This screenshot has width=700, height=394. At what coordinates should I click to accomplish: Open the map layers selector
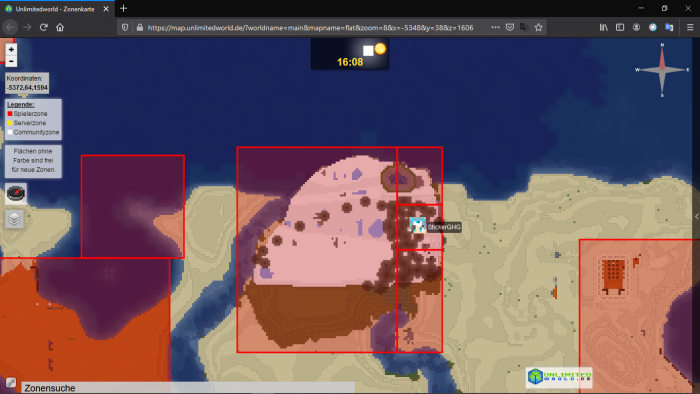(x=14, y=219)
